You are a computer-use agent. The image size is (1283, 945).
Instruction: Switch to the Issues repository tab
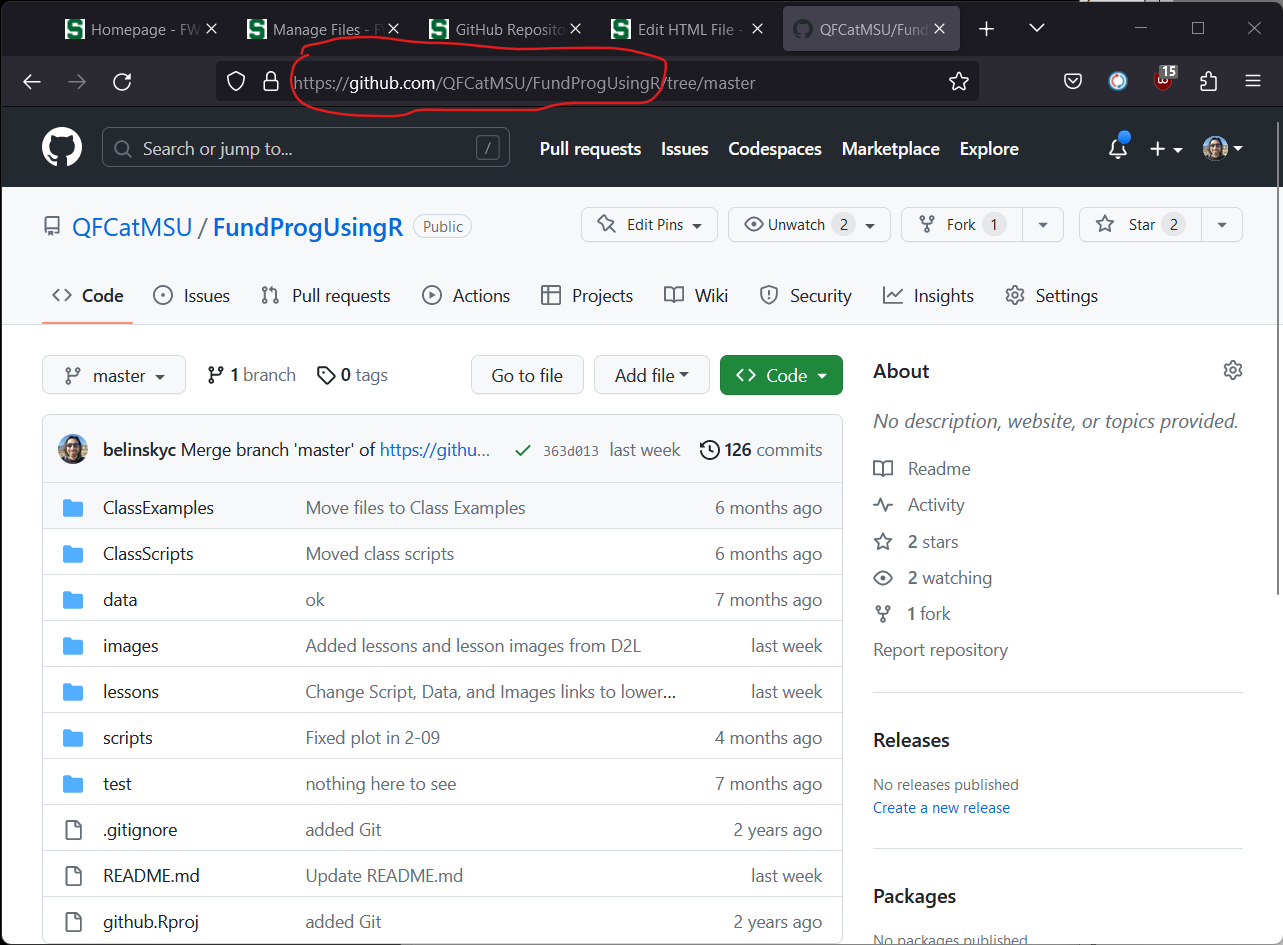point(191,296)
